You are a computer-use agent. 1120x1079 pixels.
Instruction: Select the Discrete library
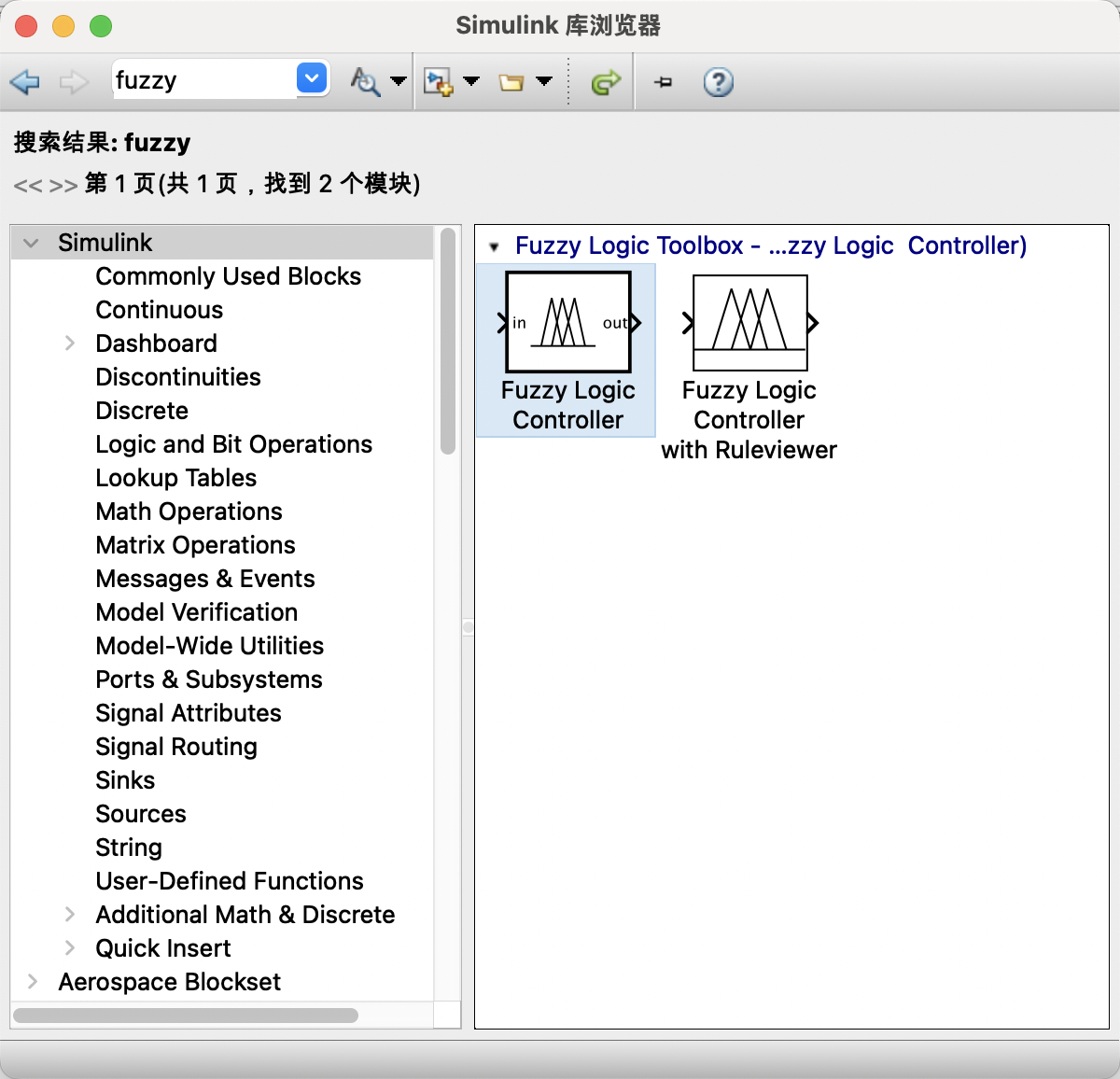142,411
